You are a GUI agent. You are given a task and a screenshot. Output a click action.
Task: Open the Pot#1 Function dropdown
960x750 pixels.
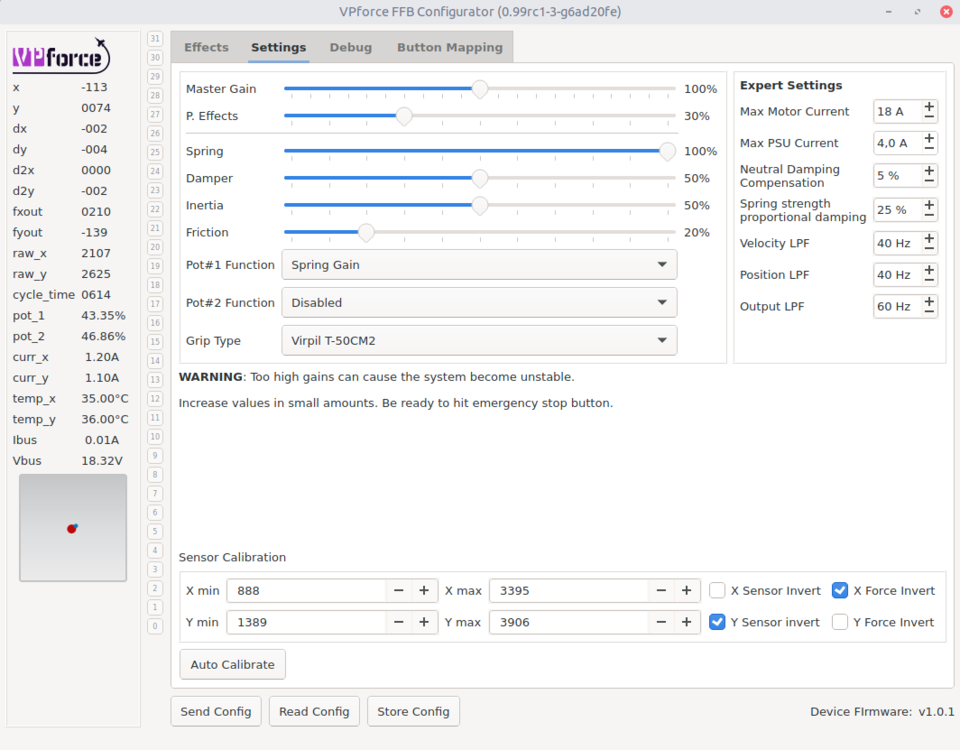(479, 265)
